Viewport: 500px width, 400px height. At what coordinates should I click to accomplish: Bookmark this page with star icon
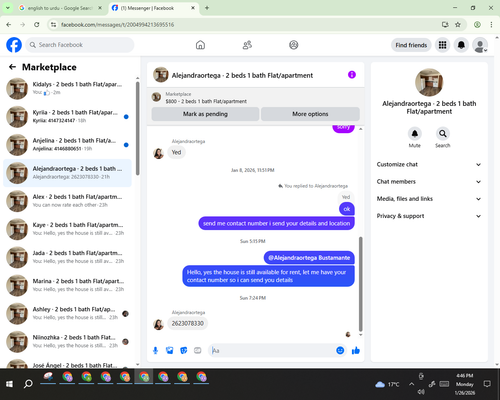pyautogui.click(x=458, y=25)
